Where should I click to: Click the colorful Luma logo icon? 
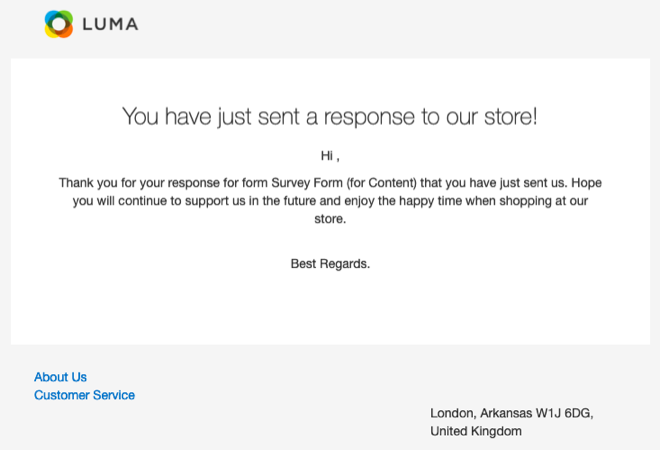coord(59,24)
